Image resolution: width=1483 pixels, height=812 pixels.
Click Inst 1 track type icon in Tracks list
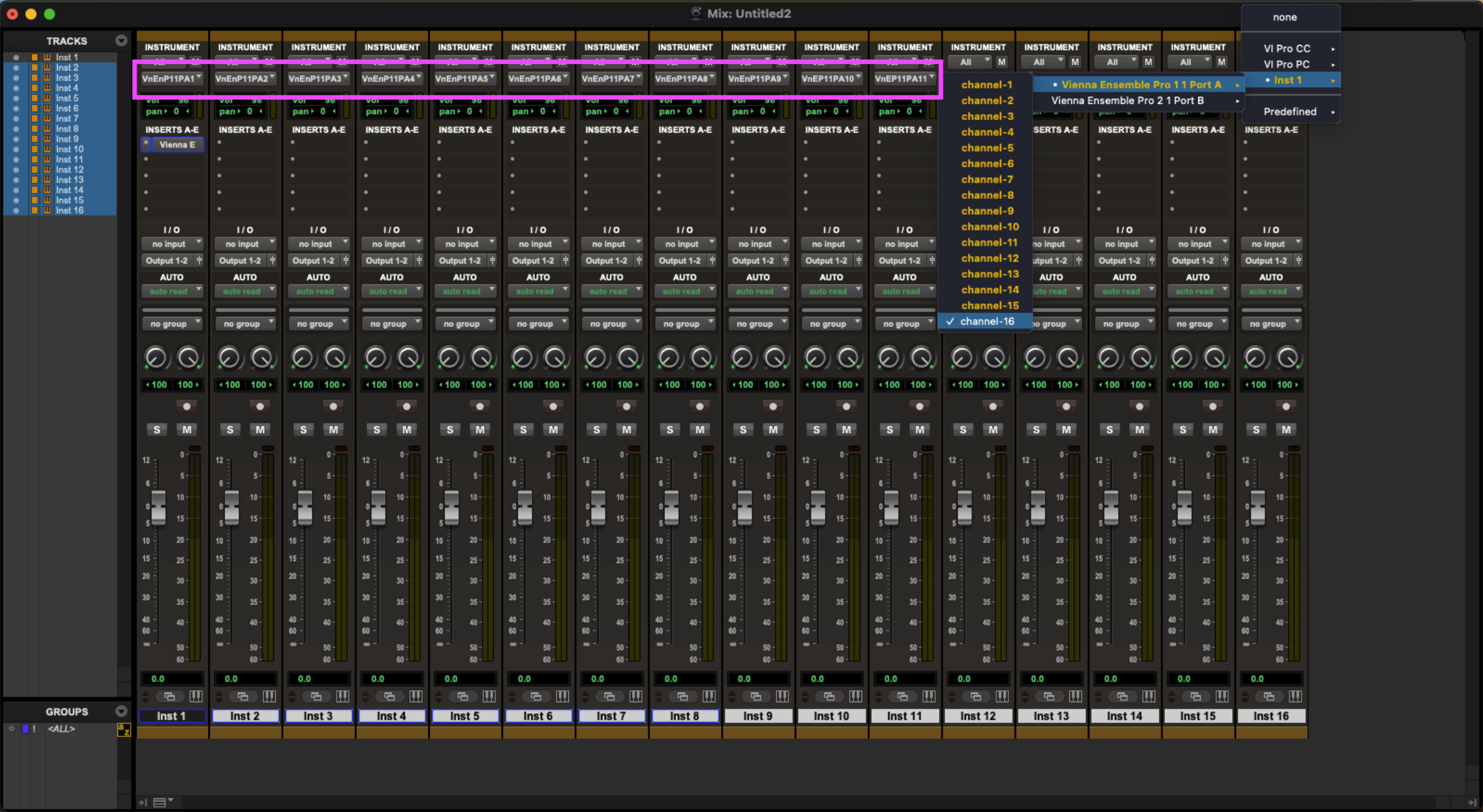[x=47, y=57]
